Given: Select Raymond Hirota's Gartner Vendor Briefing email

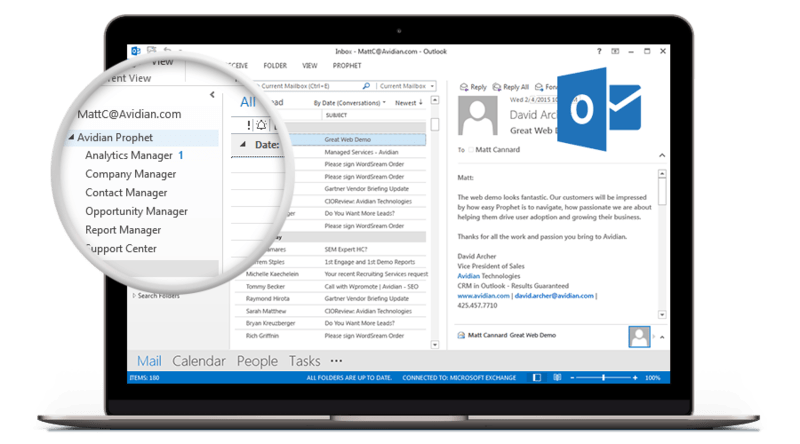Looking at the screenshot, I should click(330, 299).
